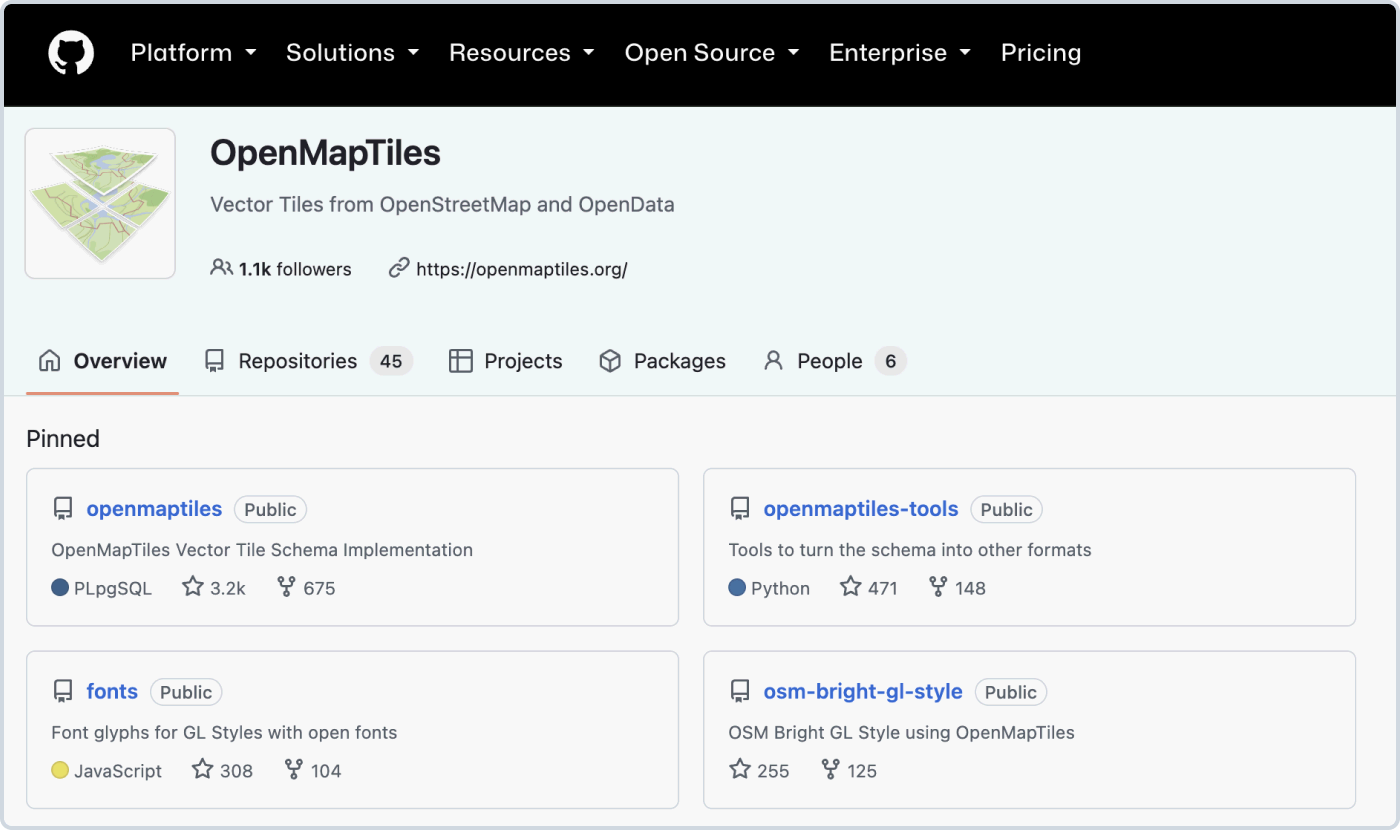Click the Repositories count badge 45

pyautogui.click(x=391, y=361)
